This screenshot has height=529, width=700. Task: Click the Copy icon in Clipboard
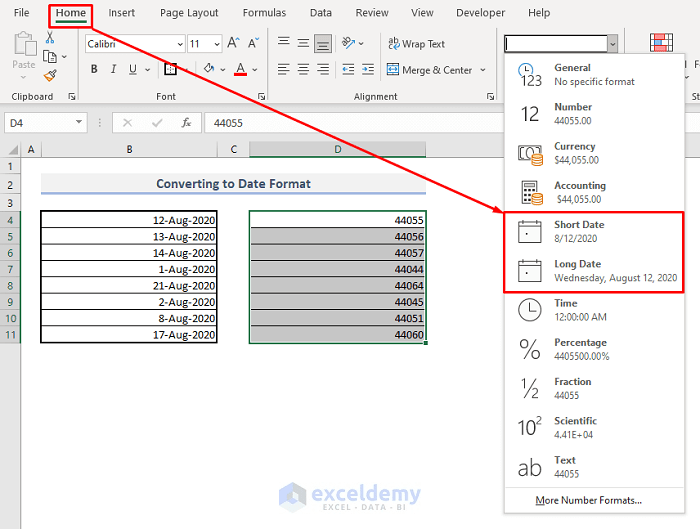50,57
